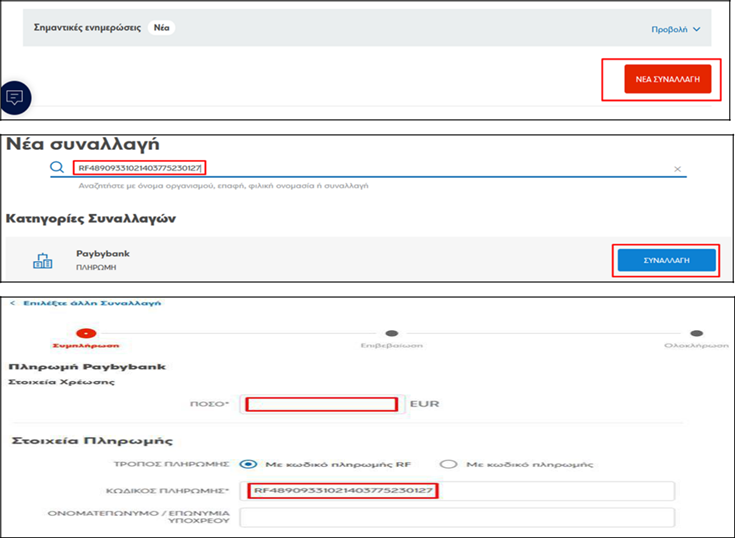Click the Paybybank building icon
This screenshot has height=539, width=736.
43,261
